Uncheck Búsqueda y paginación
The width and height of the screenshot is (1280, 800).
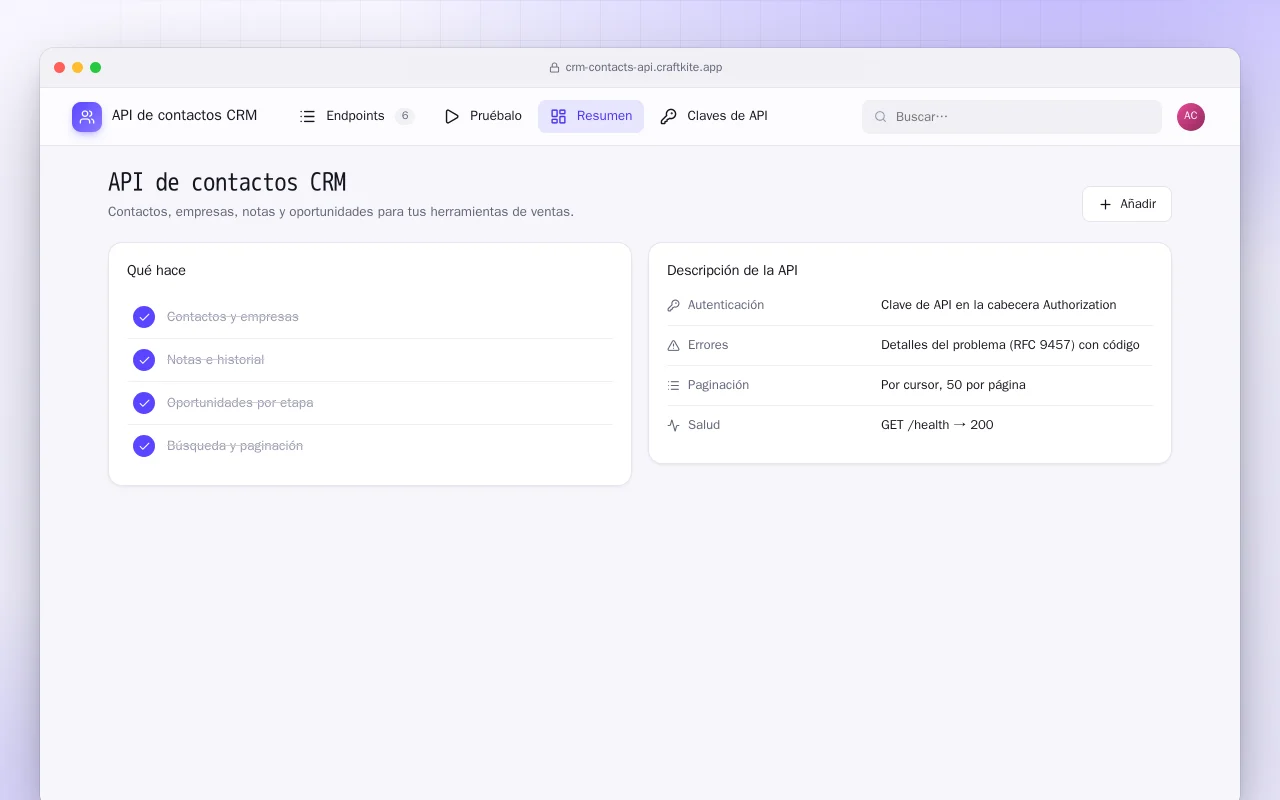144,446
